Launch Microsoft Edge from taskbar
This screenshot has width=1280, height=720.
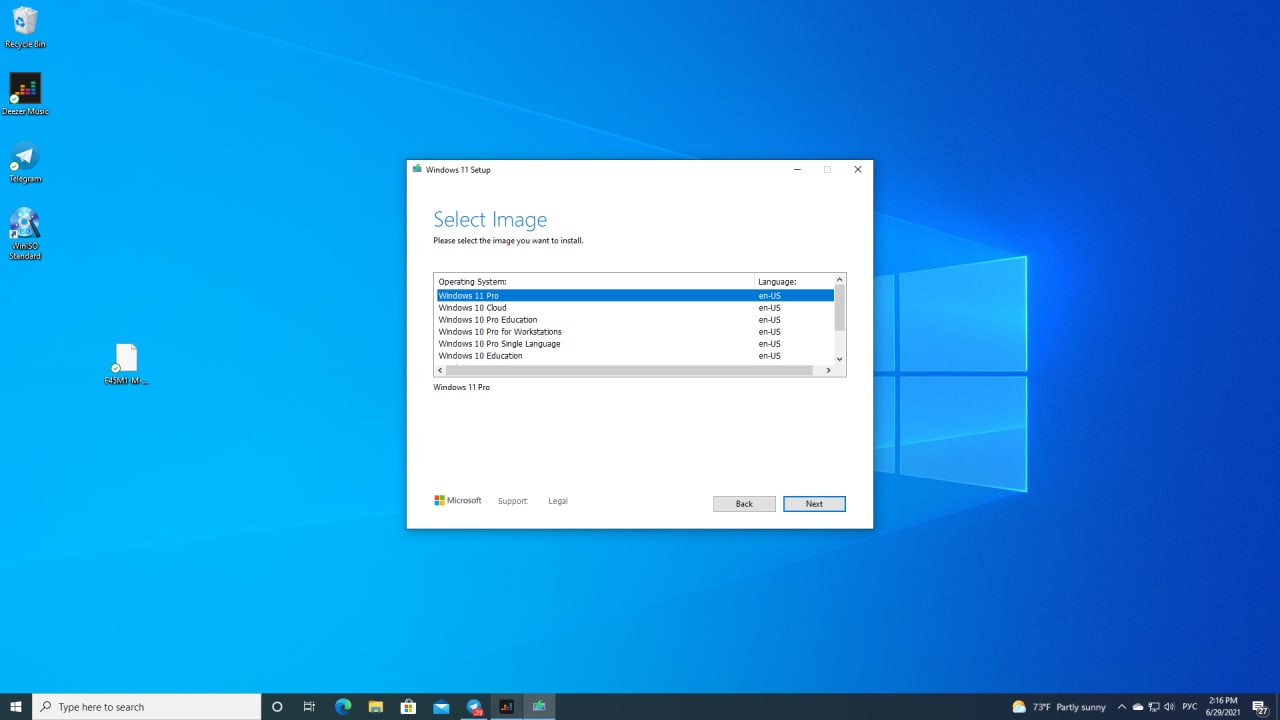point(343,707)
